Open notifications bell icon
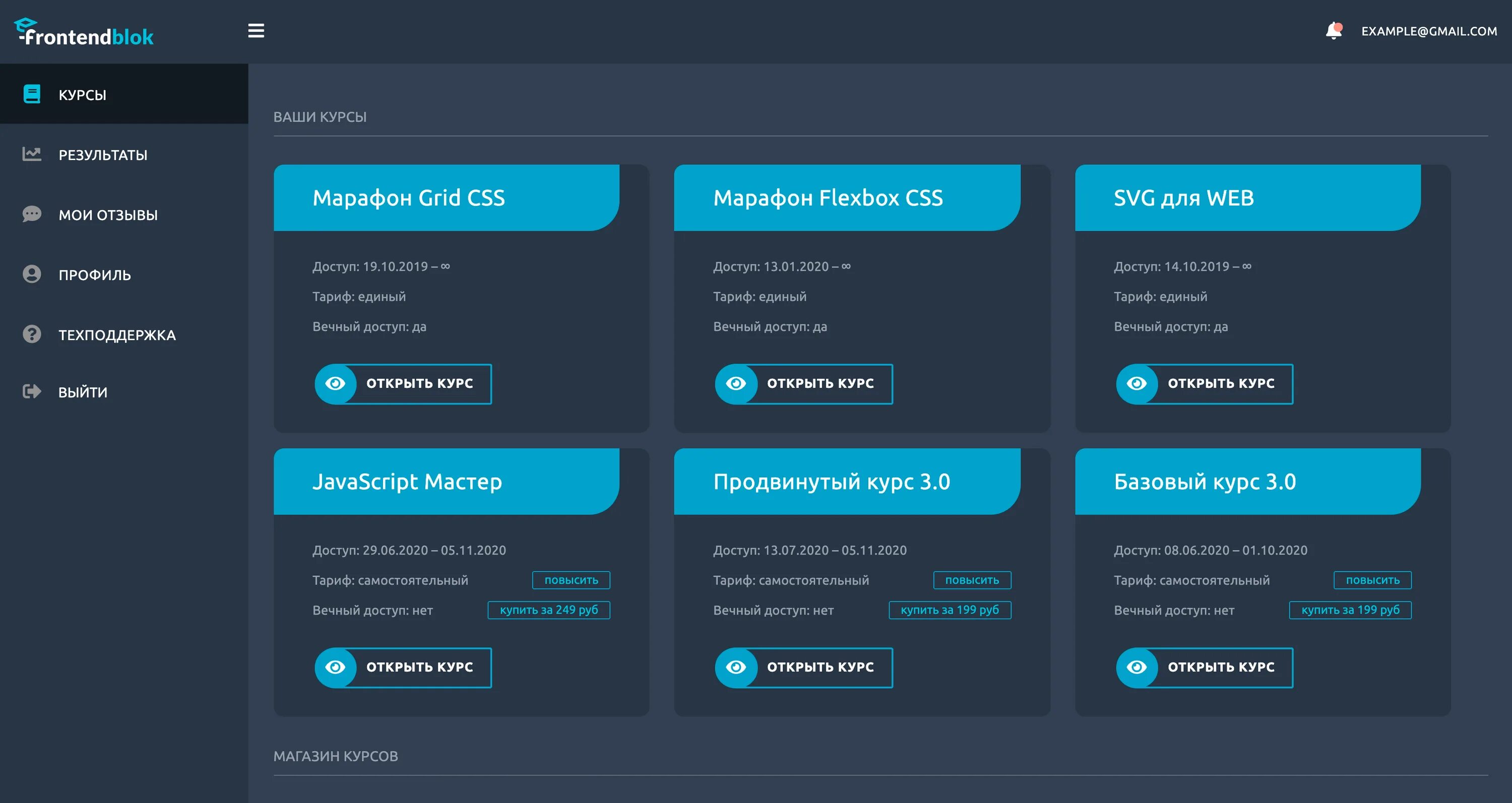 pos(1334,31)
